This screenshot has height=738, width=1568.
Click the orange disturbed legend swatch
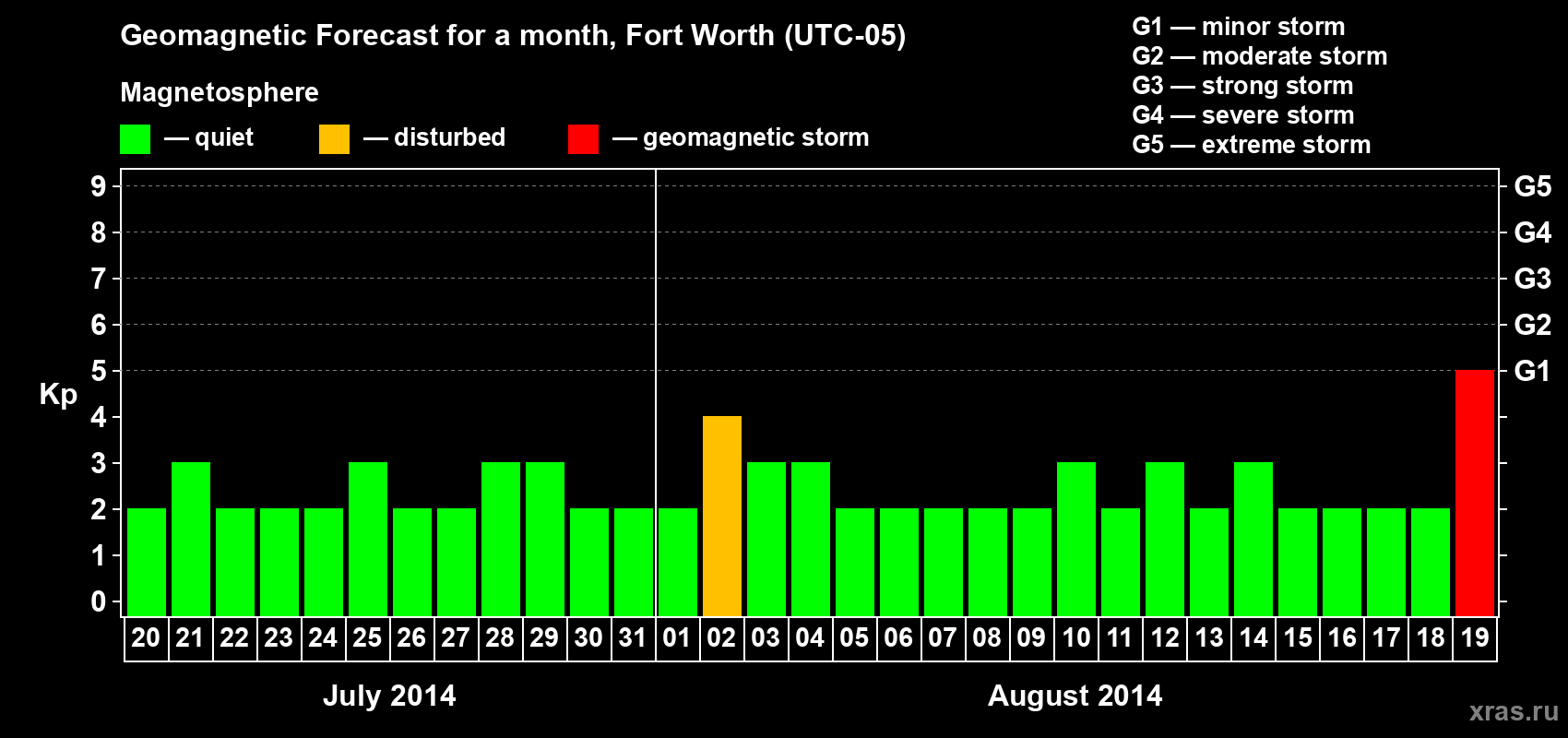tap(334, 139)
